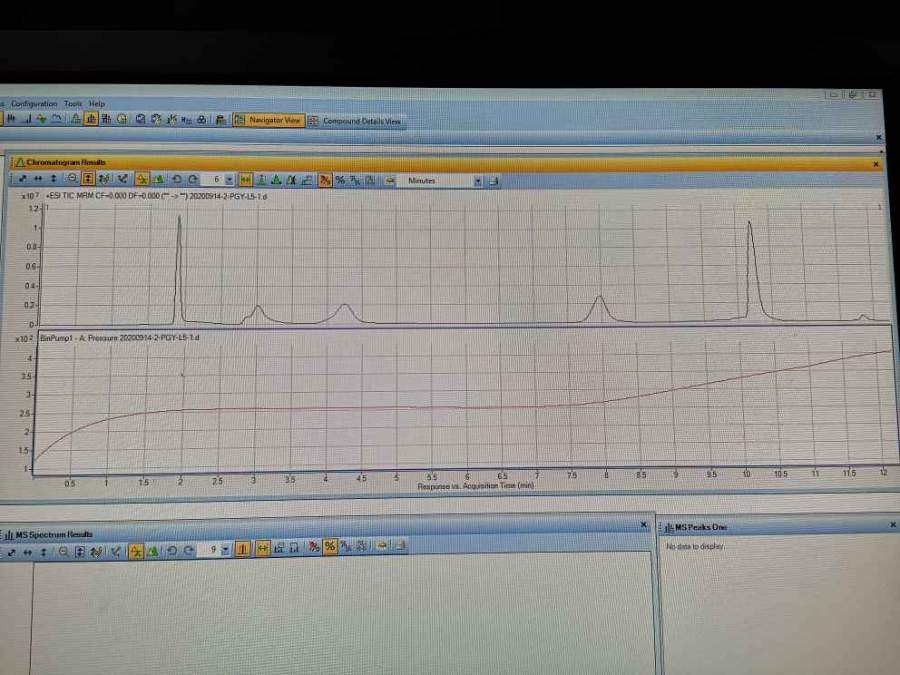This screenshot has width=900, height=675.
Task: Switch to Compound Details View
Action: [x=355, y=121]
